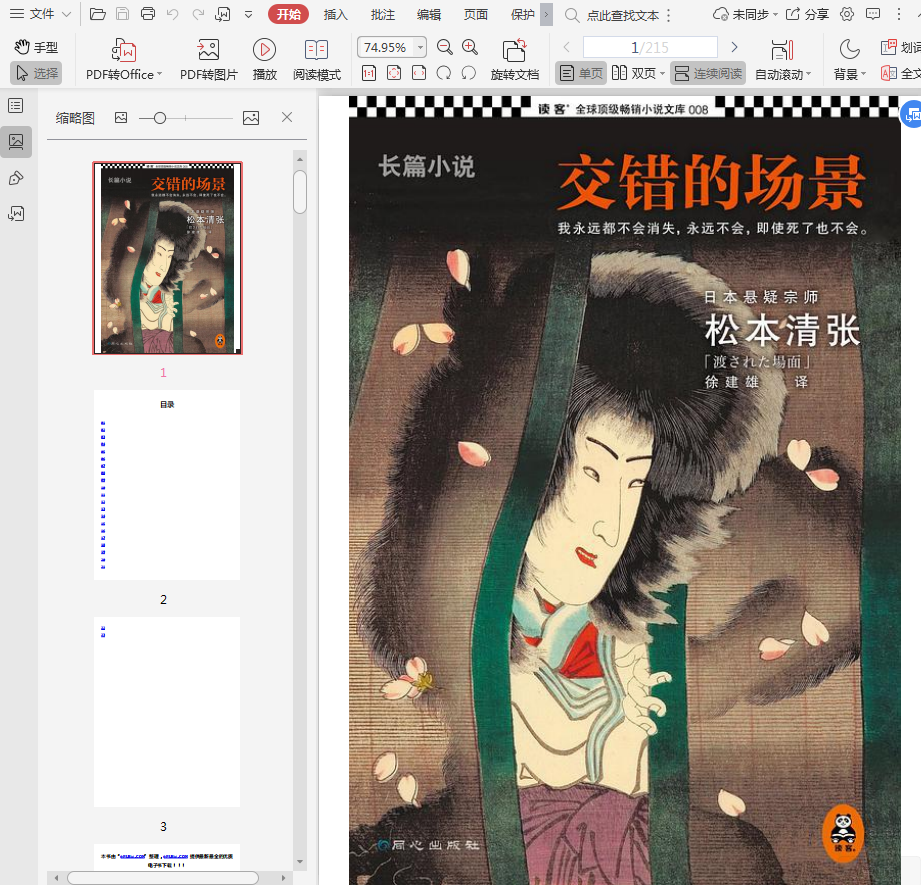This screenshot has height=885, width=921.
Task: Click the 旋转文档 rotate document button
Action: click(x=515, y=60)
